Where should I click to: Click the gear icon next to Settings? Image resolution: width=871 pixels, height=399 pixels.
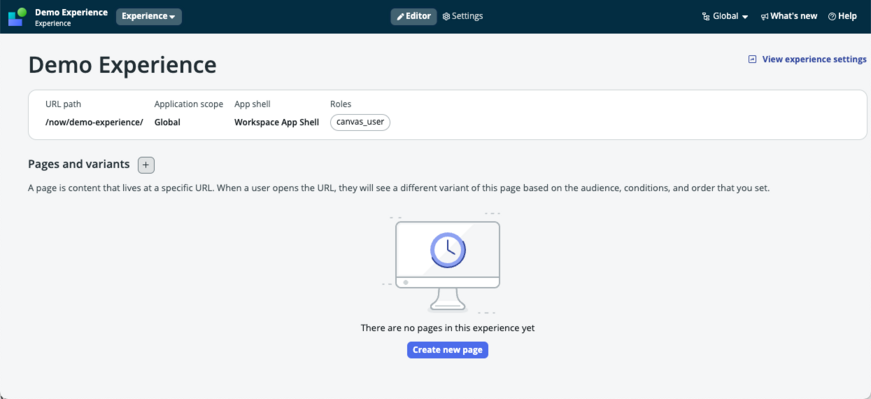click(x=445, y=17)
